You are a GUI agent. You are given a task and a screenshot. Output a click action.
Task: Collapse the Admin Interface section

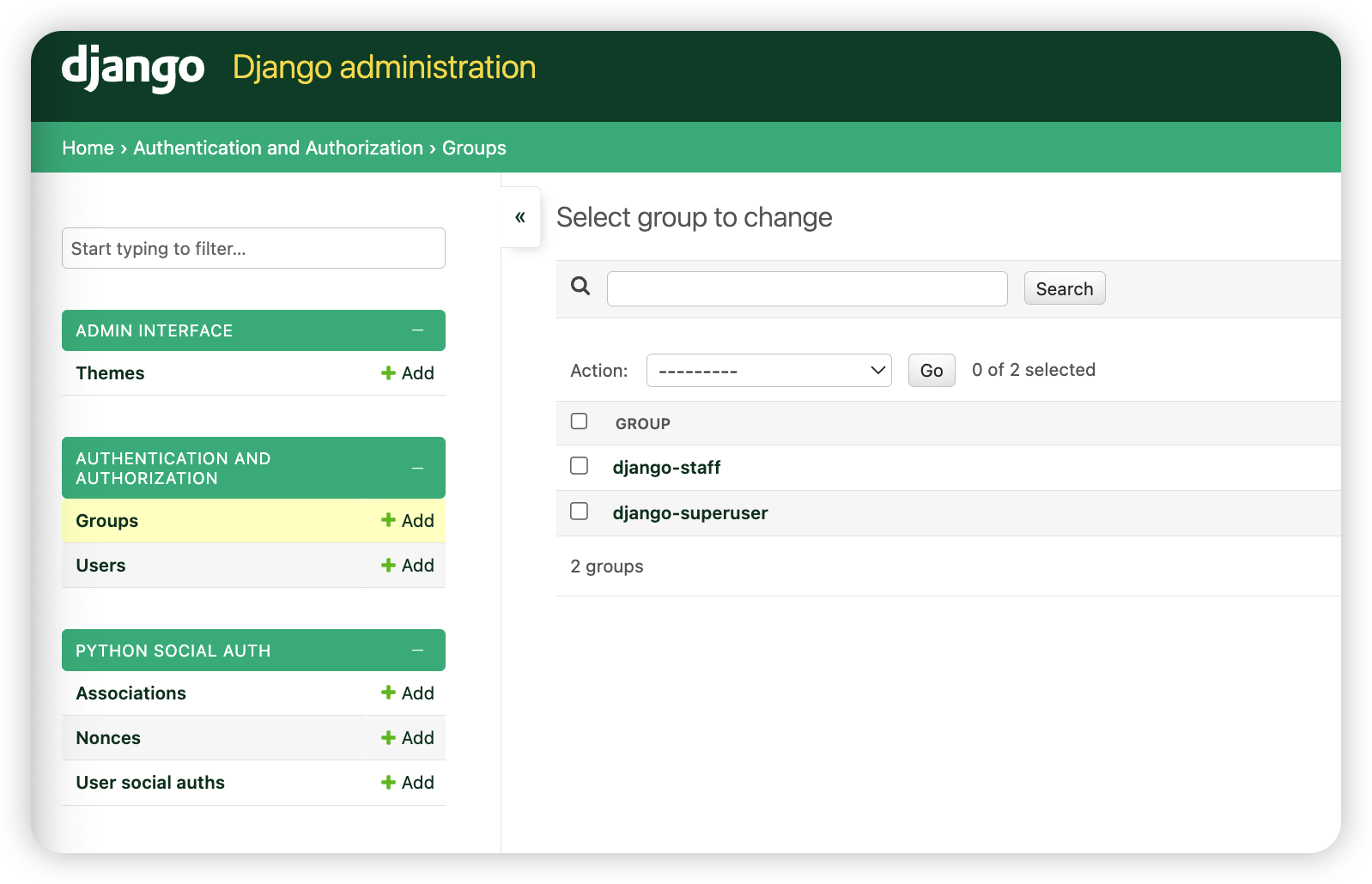tap(418, 330)
